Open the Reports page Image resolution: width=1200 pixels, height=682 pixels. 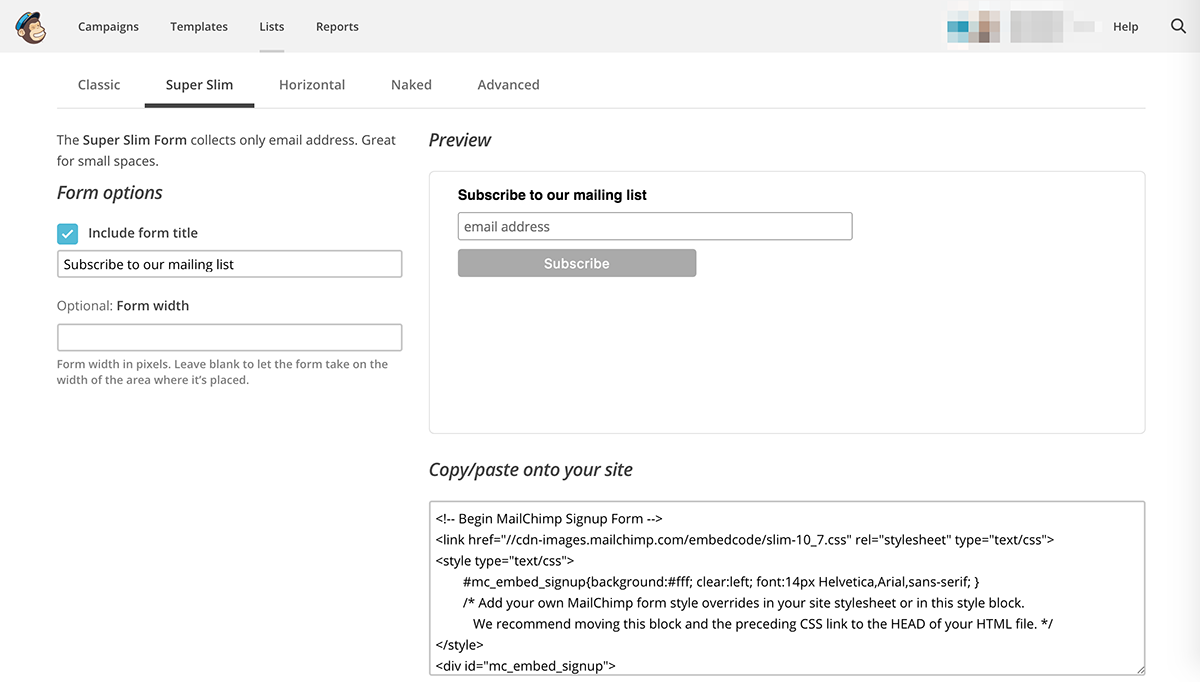[337, 27]
